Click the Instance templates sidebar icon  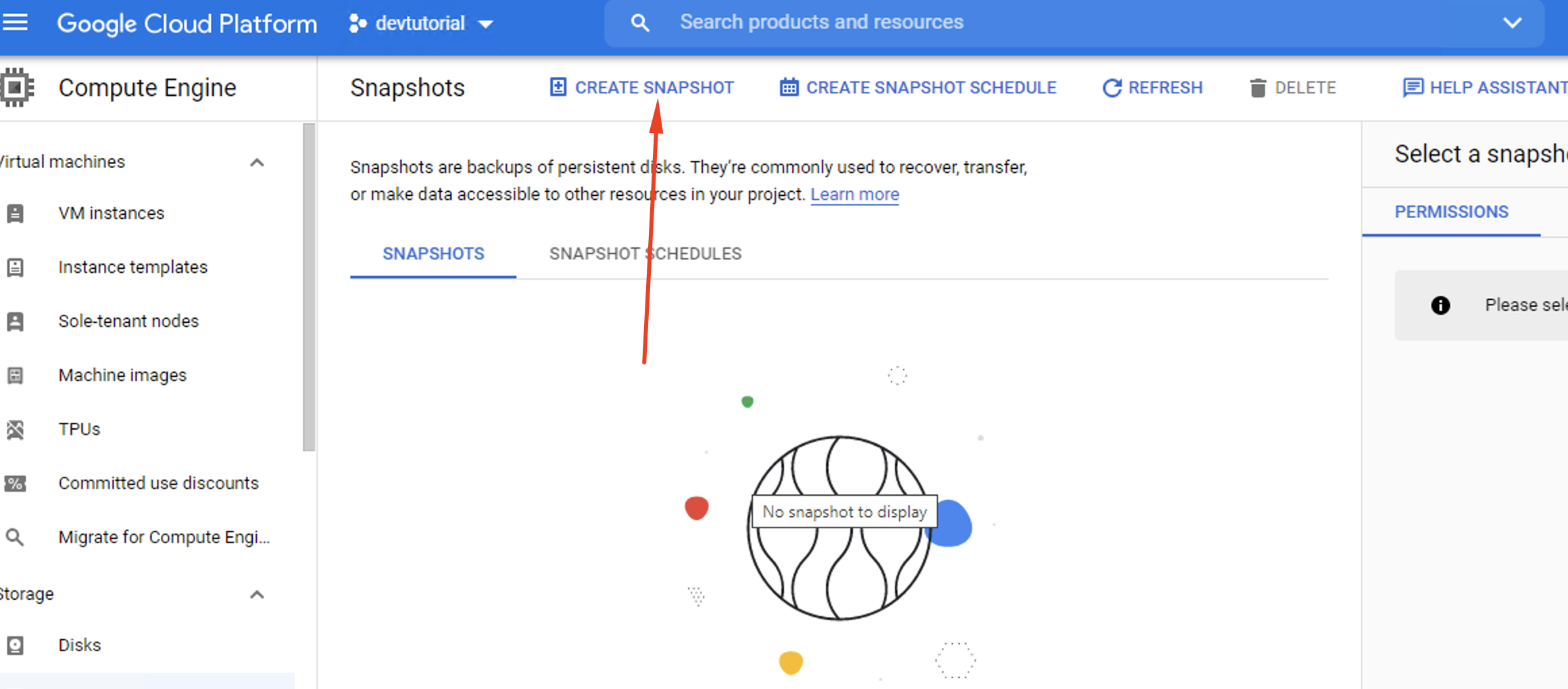(x=15, y=267)
